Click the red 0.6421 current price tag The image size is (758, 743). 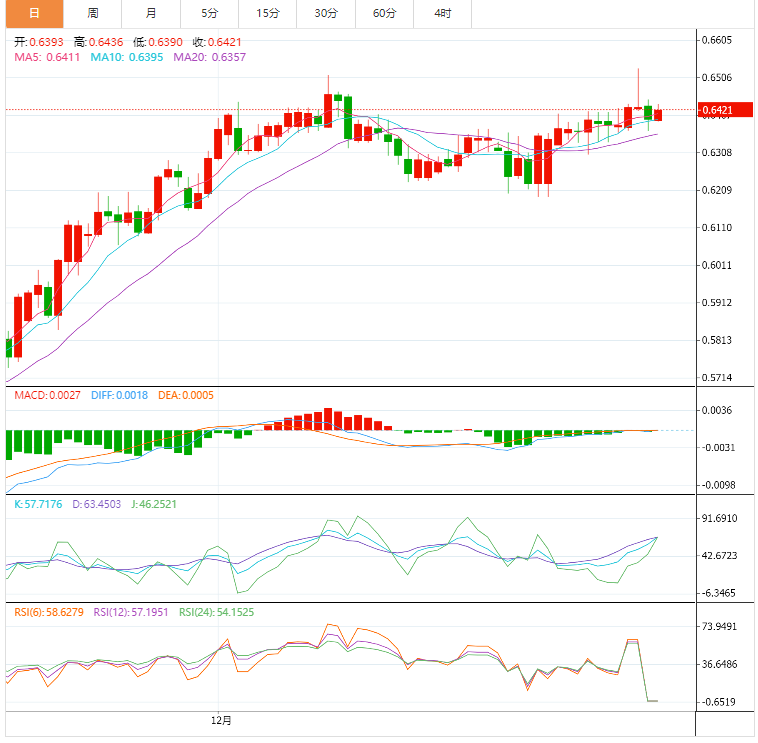pos(717,109)
